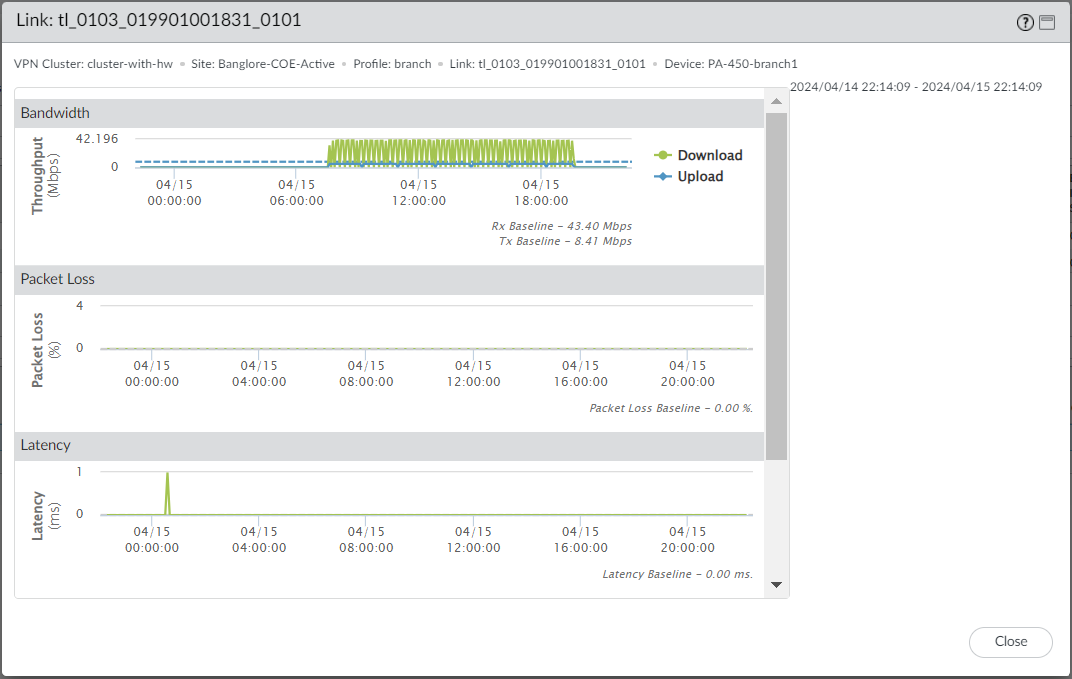Click the dashed baseline in Throughput chart

coord(230,161)
